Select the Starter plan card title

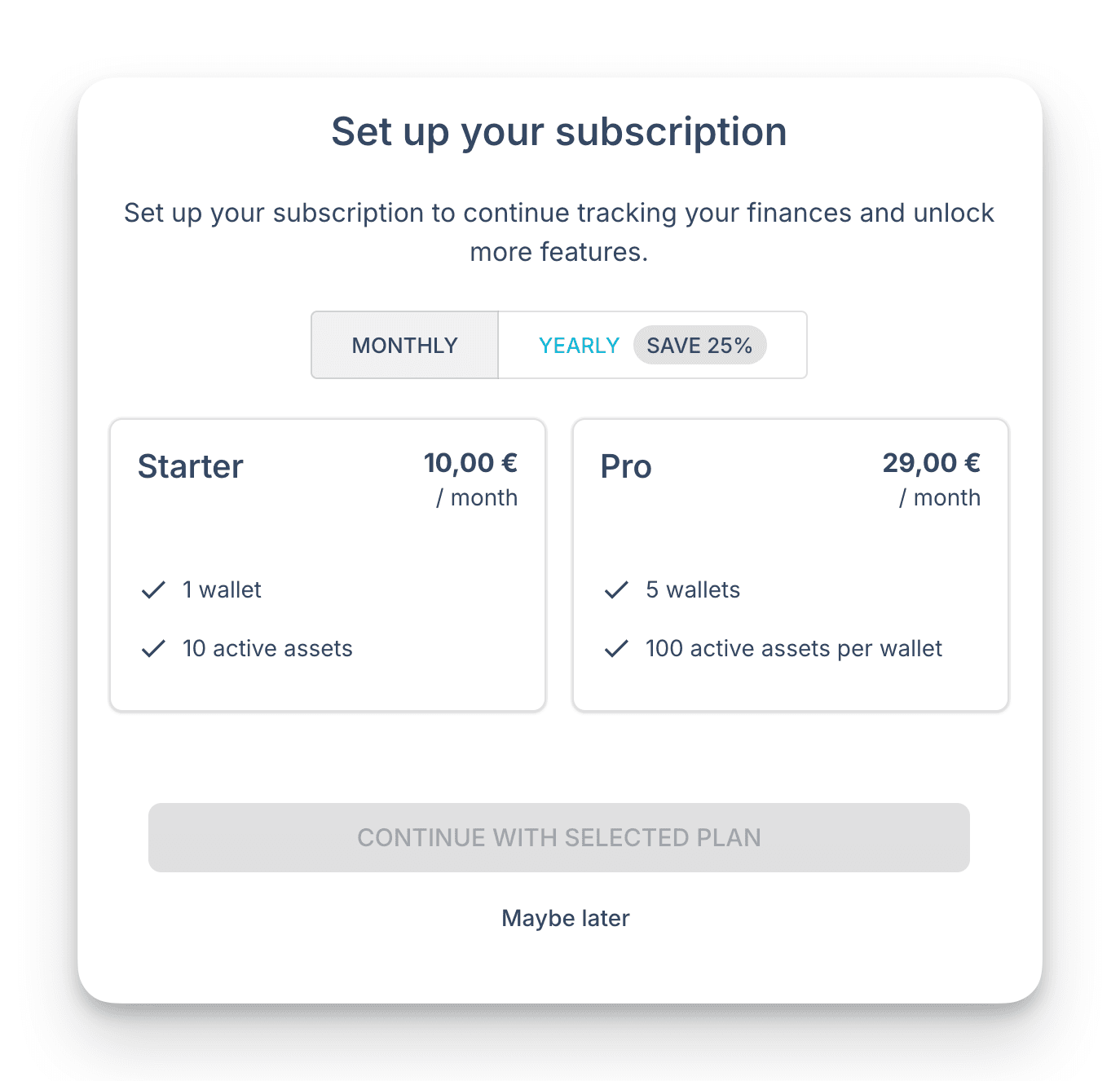point(190,467)
